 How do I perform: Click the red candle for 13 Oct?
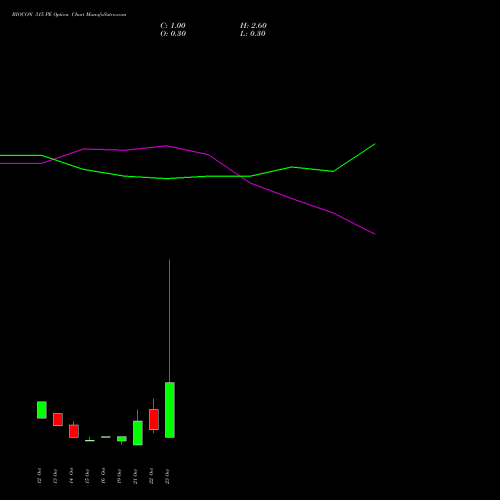tap(58, 419)
